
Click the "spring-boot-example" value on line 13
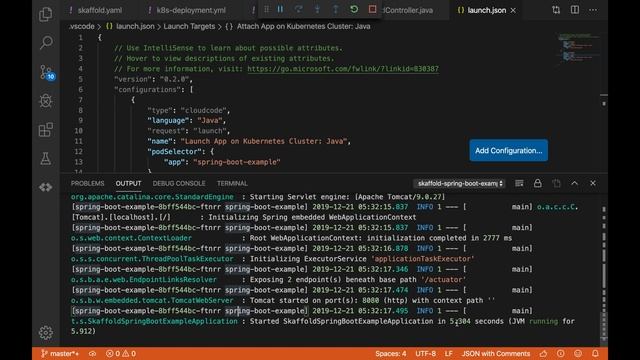point(237,162)
